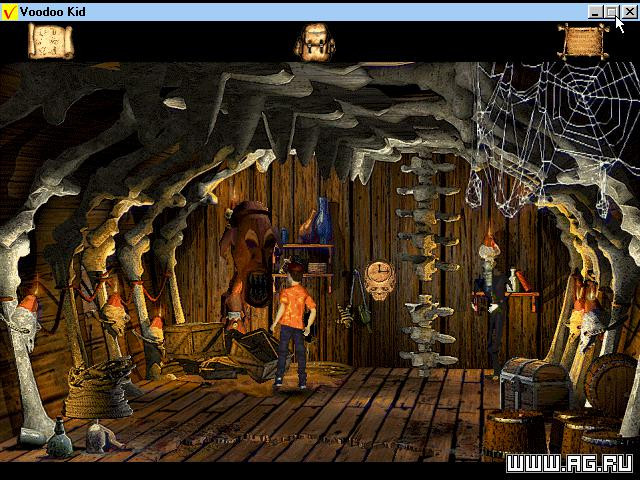This screenshot has width=640, height=480.
Task: Click the skull clock on the wall
Action: pos(380,280)
